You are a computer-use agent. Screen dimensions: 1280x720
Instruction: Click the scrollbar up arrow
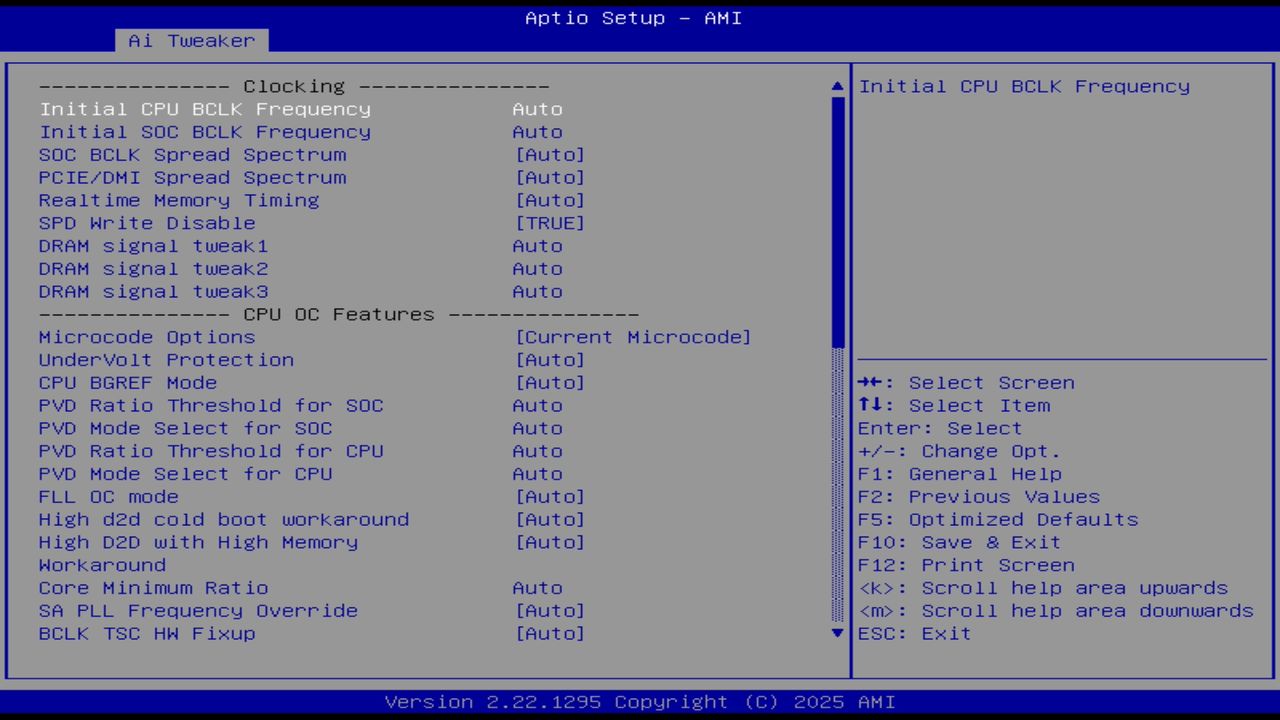point(836,86)
